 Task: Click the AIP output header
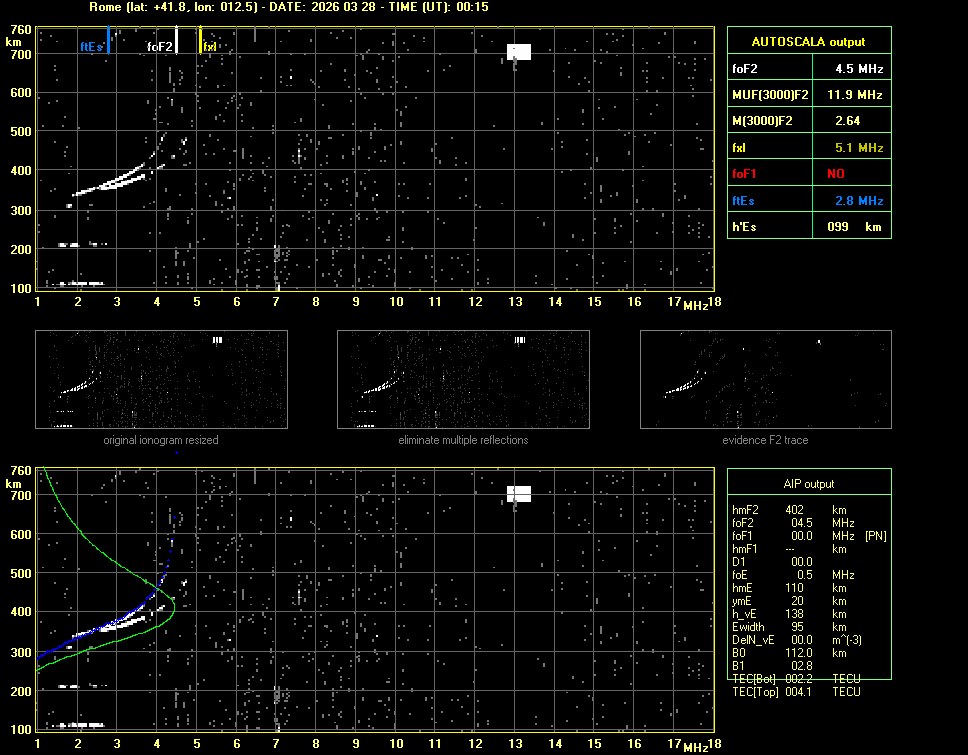click(x=808, y=484)
